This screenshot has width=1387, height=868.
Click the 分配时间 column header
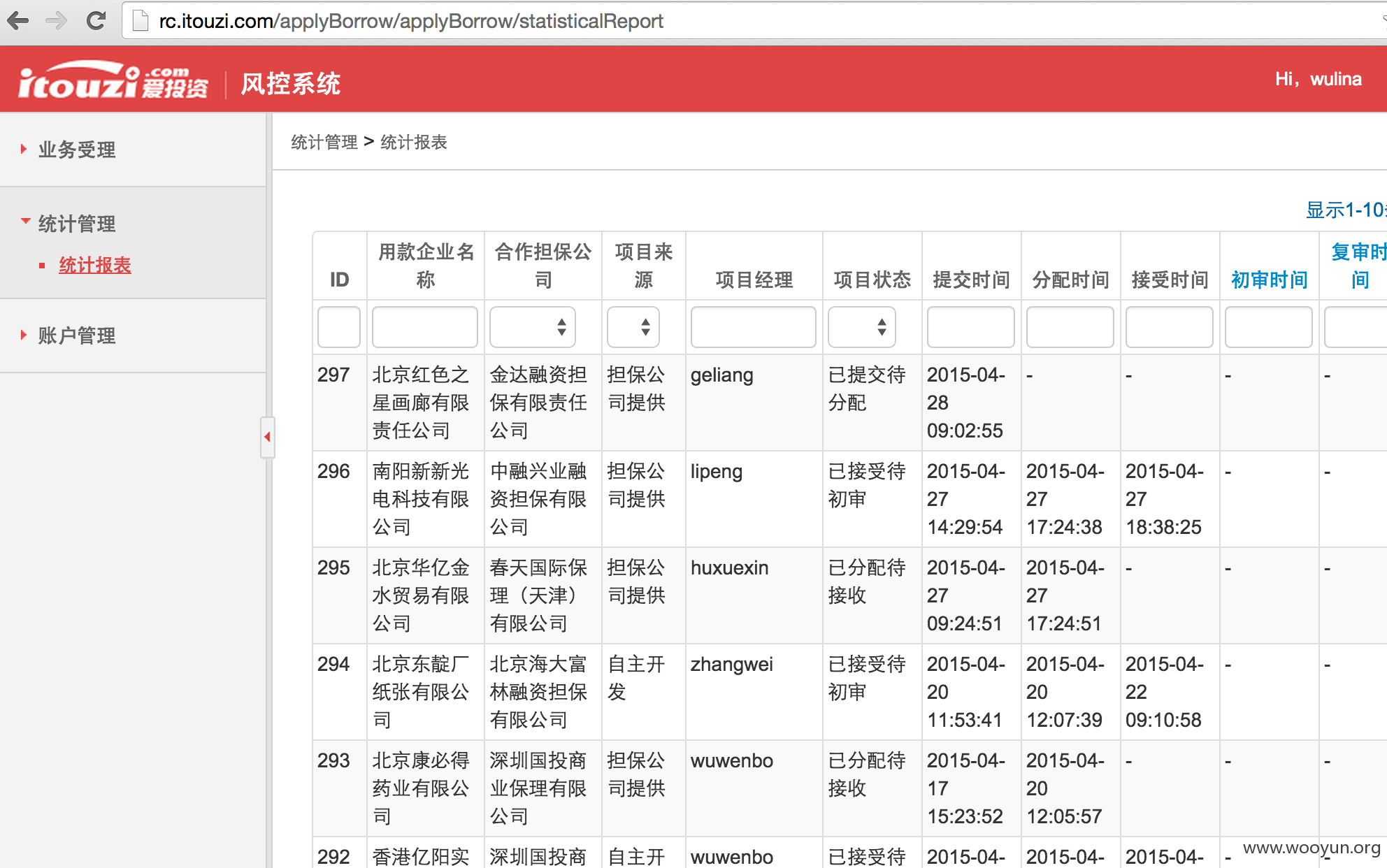click(x=1071, y=280)
